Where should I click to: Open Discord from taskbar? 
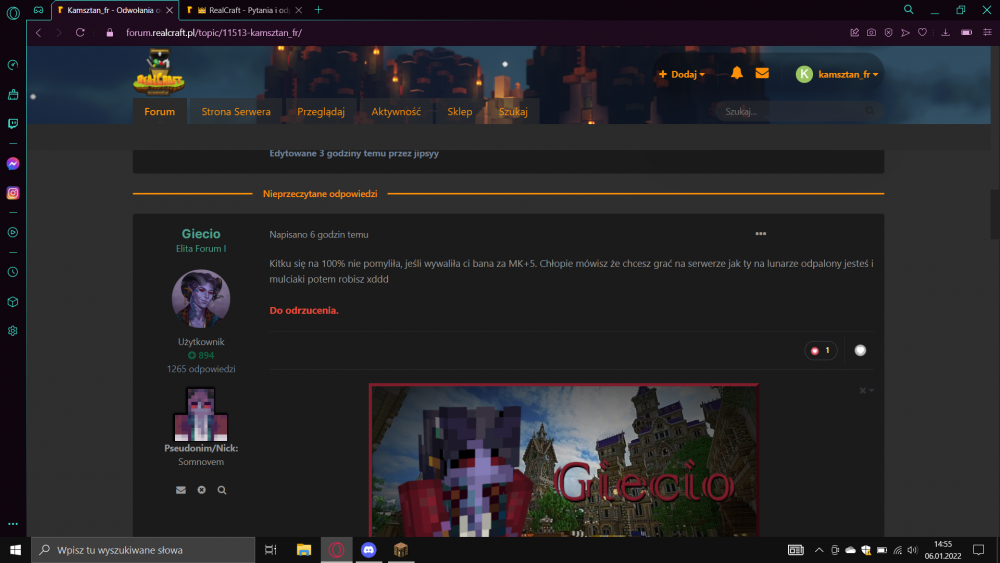369,550
